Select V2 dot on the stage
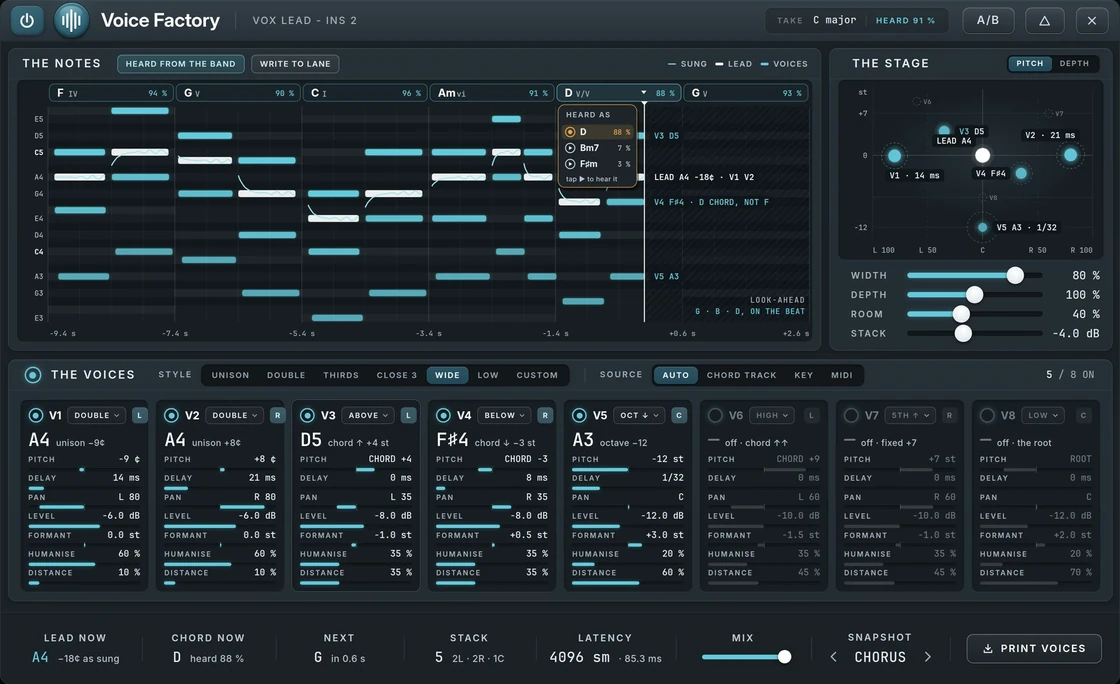The height and width of the screenshot is (684, 1120). (x=1070, y=155)
